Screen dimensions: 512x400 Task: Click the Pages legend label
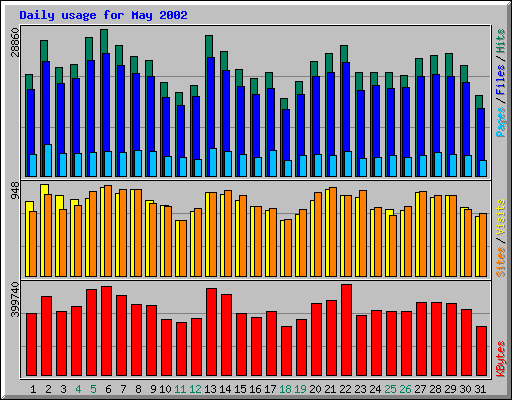pos(500,122)
